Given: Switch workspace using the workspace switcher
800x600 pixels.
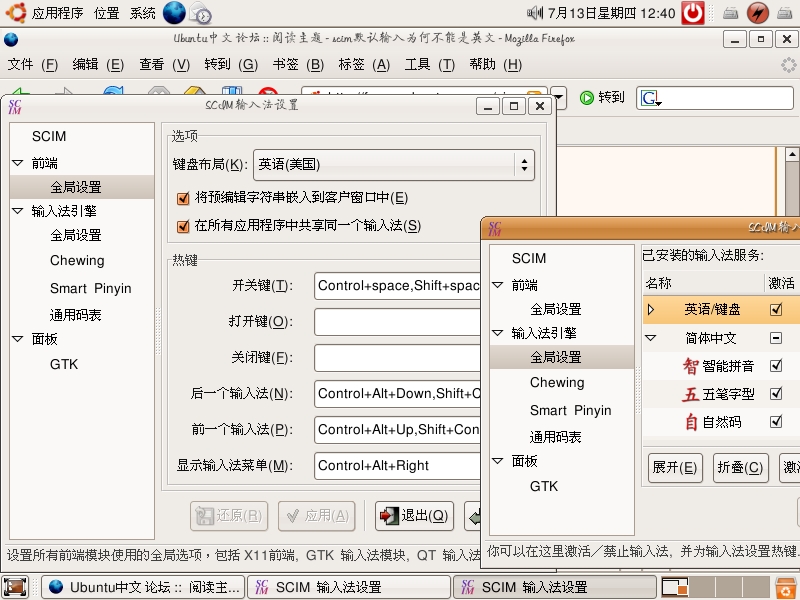Looking at the screenshot, I should click(x=716, y=587).
